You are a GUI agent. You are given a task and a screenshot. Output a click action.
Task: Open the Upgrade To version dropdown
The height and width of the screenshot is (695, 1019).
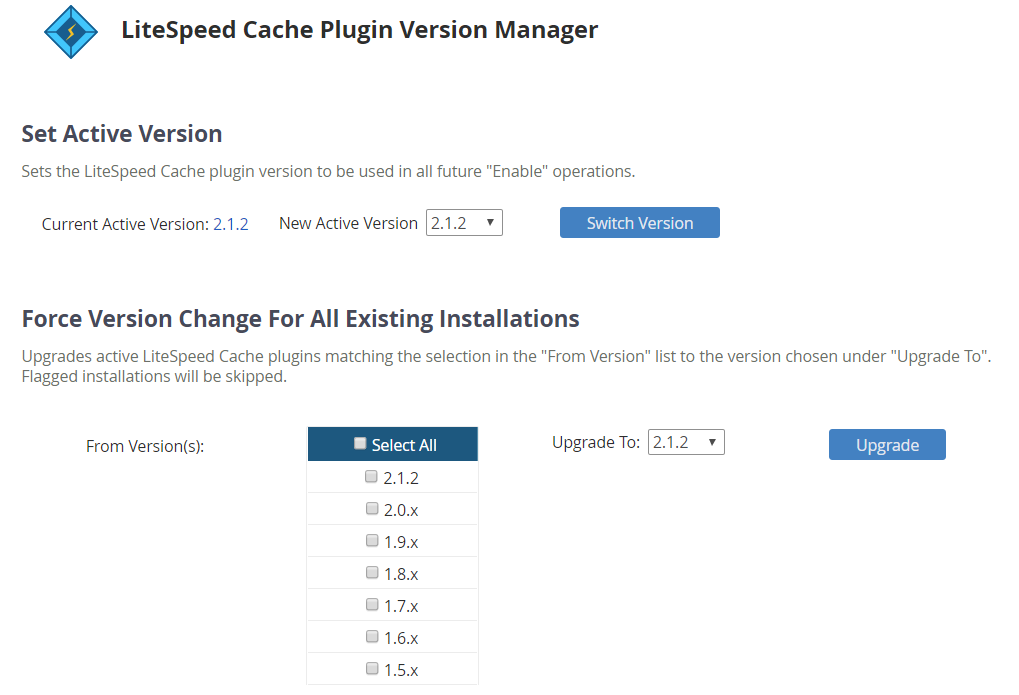[686, 442]
